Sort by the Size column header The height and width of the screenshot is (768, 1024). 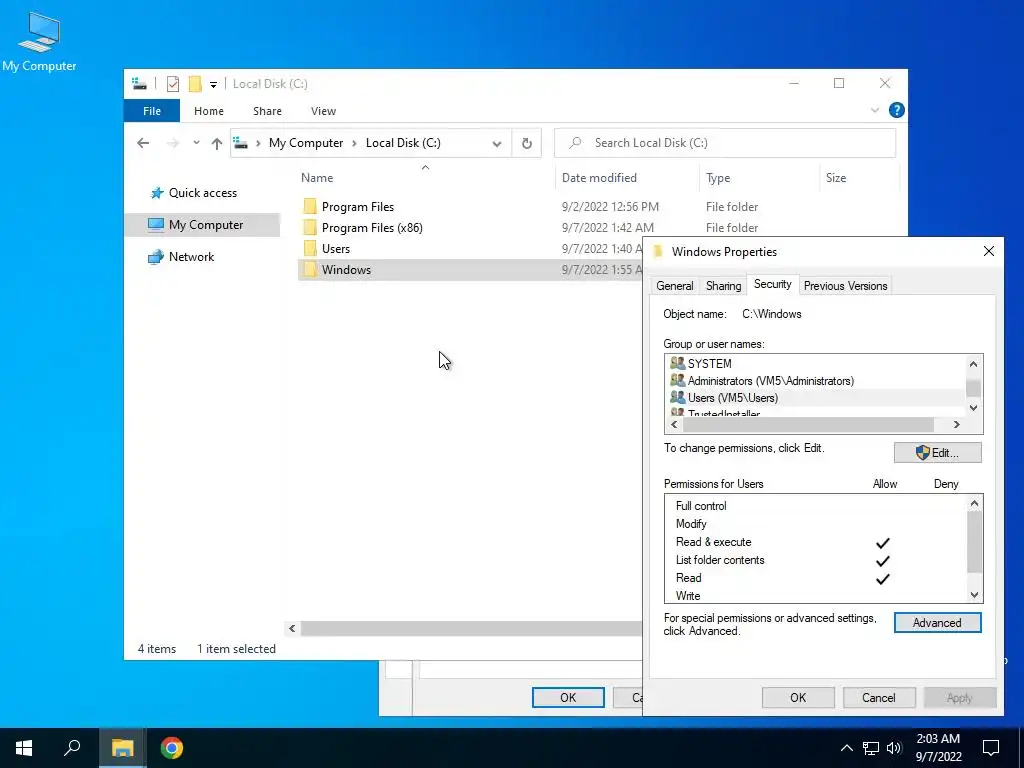coord(859,178)
